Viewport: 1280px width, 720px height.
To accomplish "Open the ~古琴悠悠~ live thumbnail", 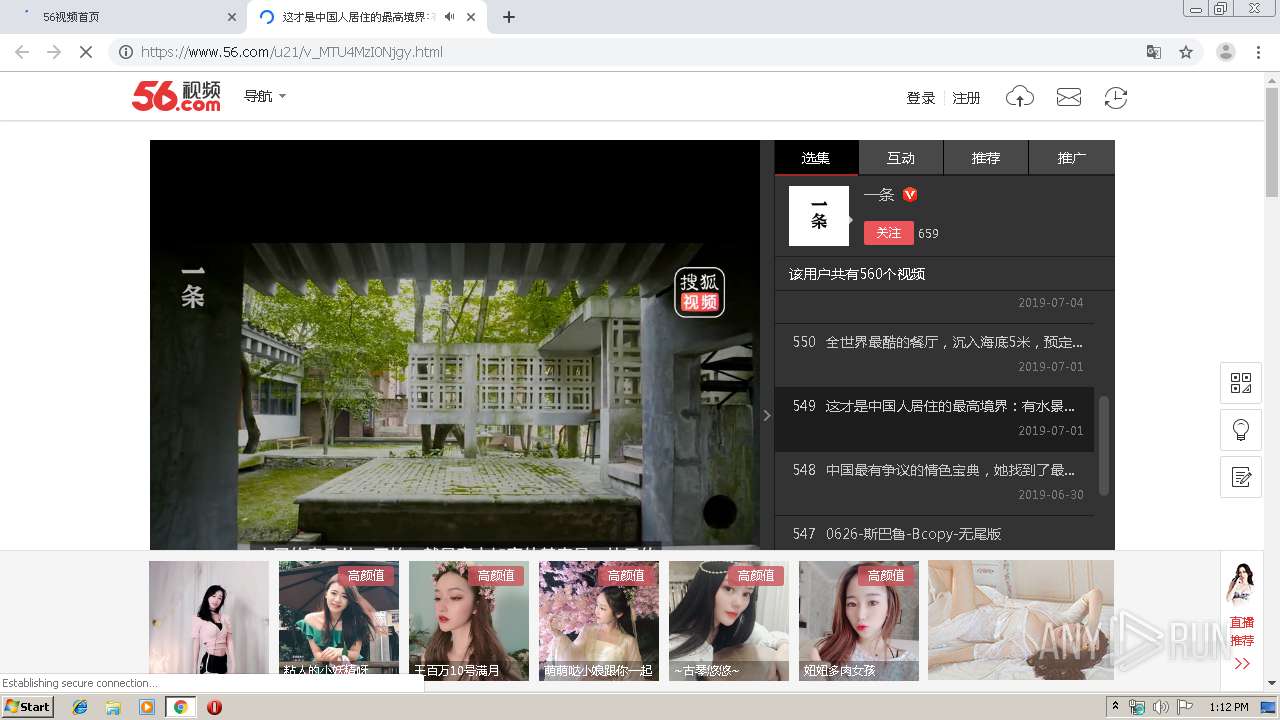I will point(729,620).
